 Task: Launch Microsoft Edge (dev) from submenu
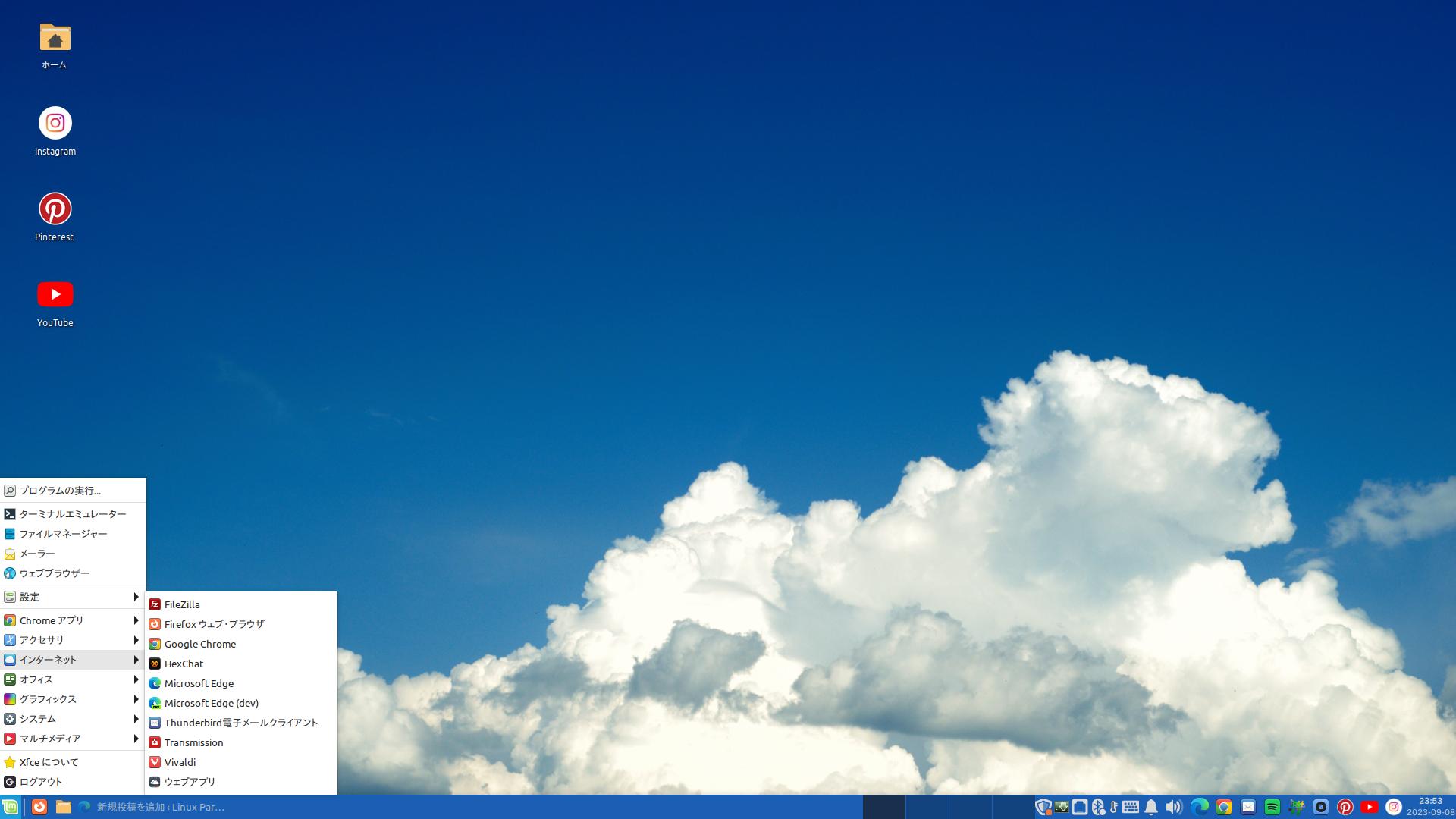[x=241, y=703]
